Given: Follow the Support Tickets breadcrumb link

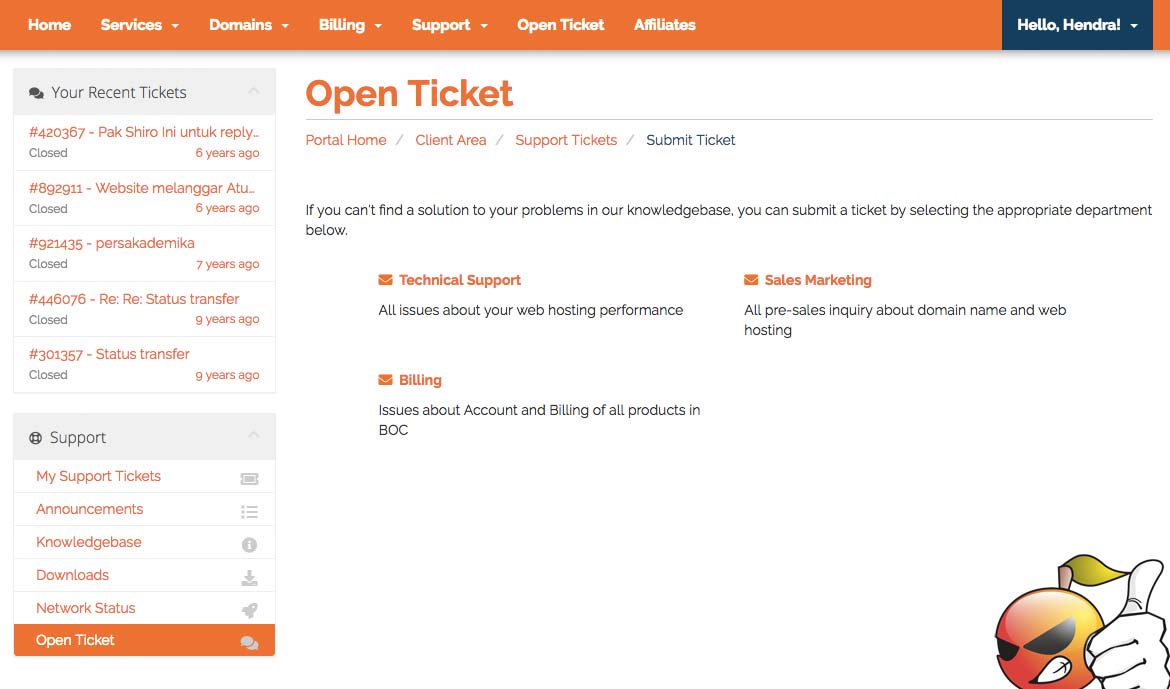Looking at the screenshot, I should pyautogui.click(x=566, y=140).
